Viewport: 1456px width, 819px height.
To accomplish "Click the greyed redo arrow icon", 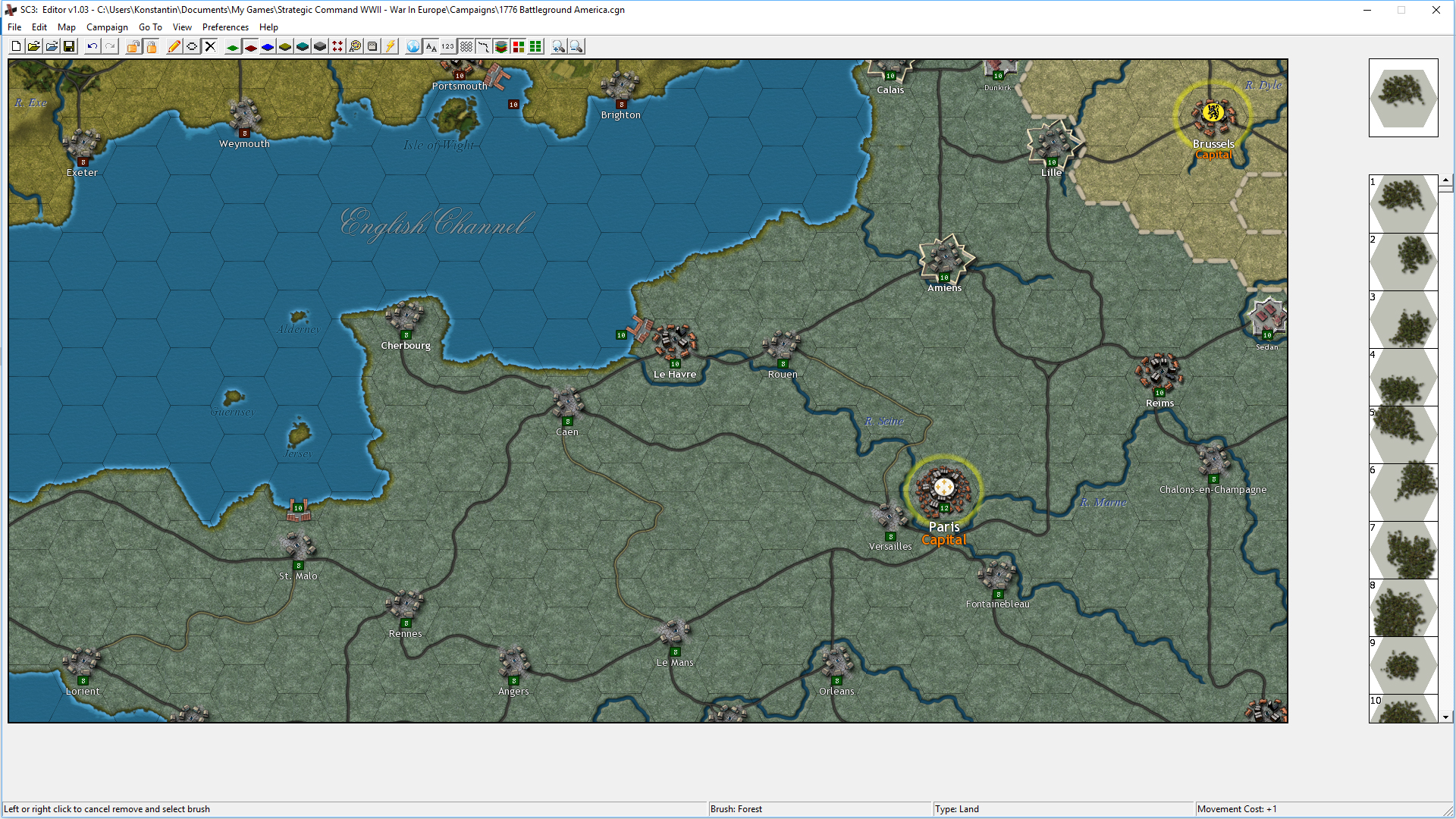I will 110,46.
